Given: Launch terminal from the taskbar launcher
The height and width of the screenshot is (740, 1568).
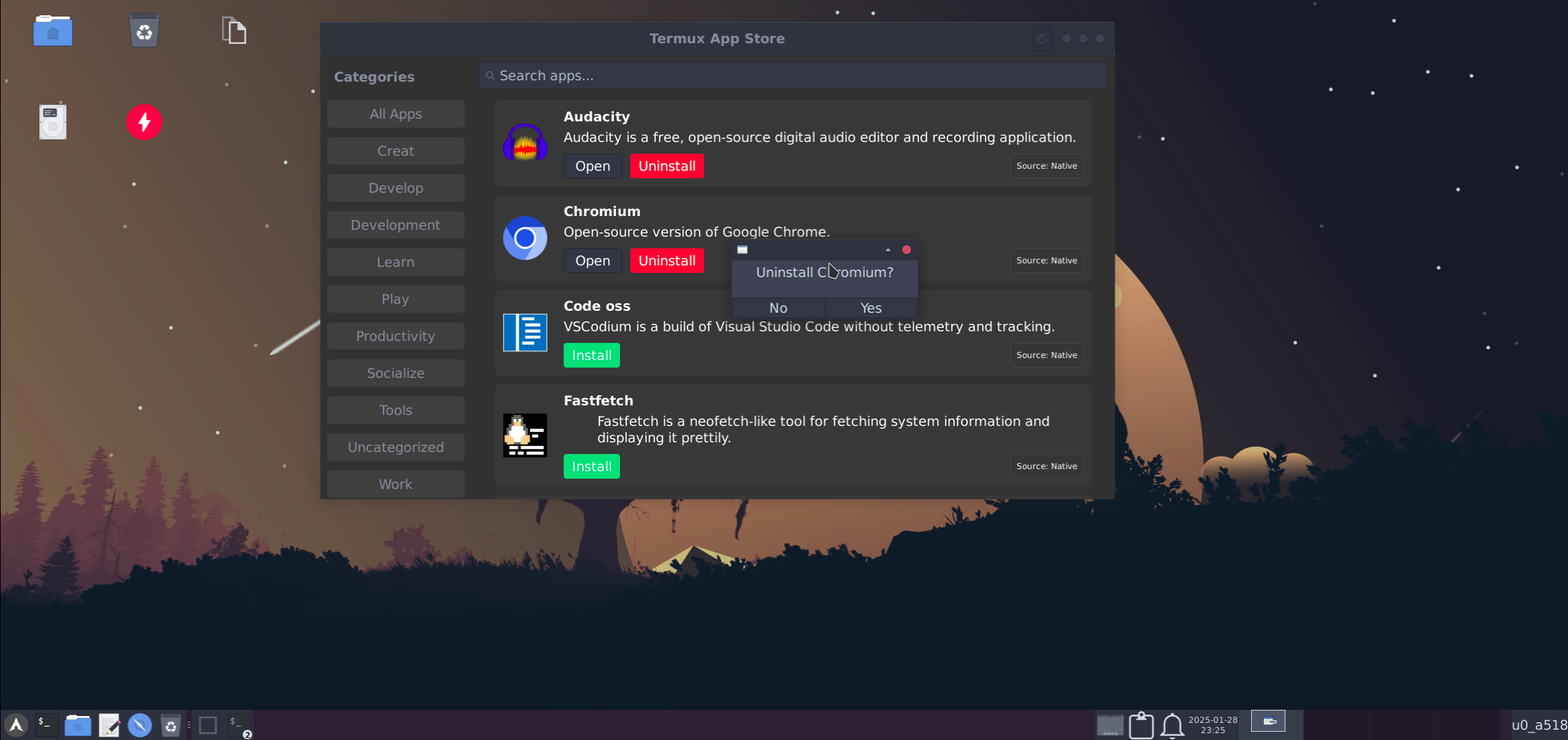Looking at the screenshot, I should pos(45,725).
